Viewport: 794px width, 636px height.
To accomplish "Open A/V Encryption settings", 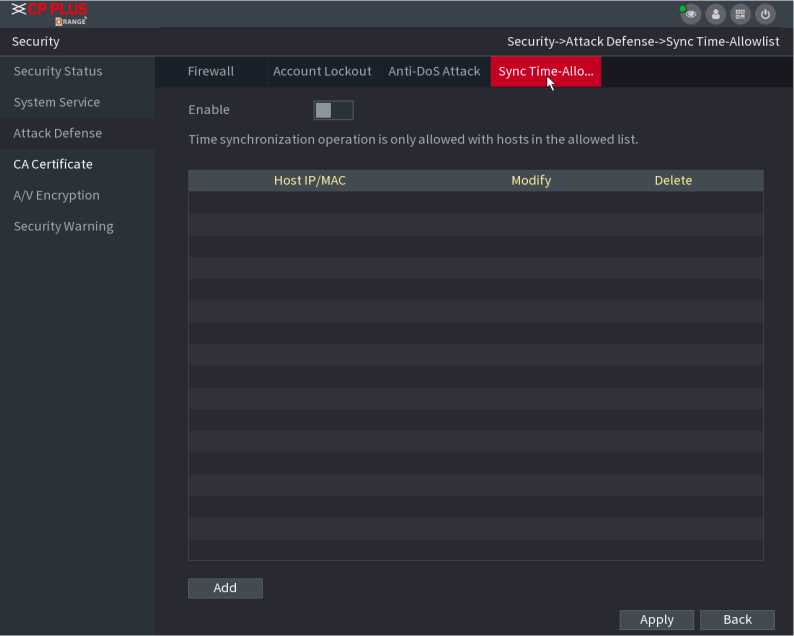I will (57, 196).
